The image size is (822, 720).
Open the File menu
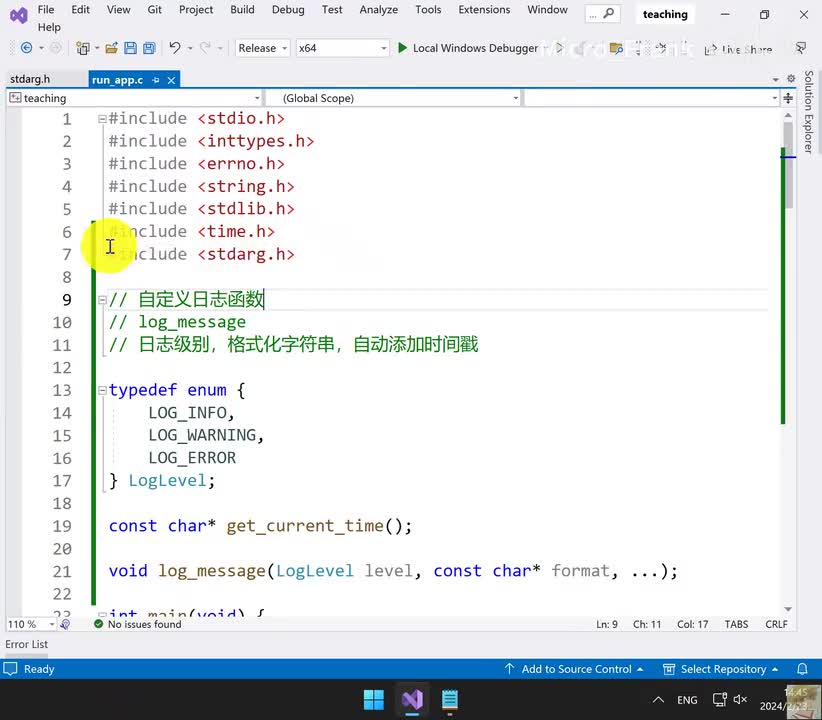(x=46, y=9)
